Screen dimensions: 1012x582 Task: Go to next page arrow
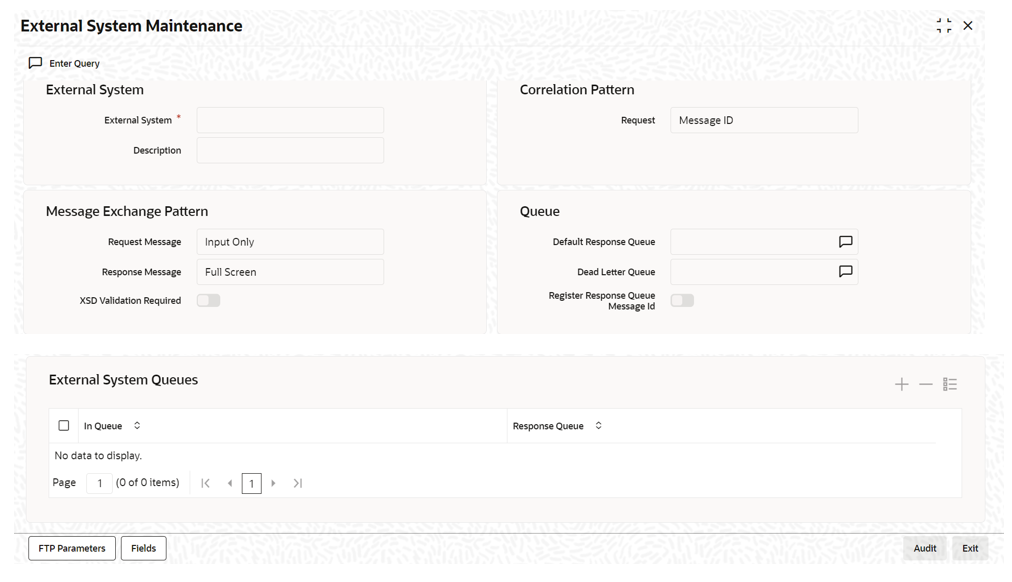point(273,483)
